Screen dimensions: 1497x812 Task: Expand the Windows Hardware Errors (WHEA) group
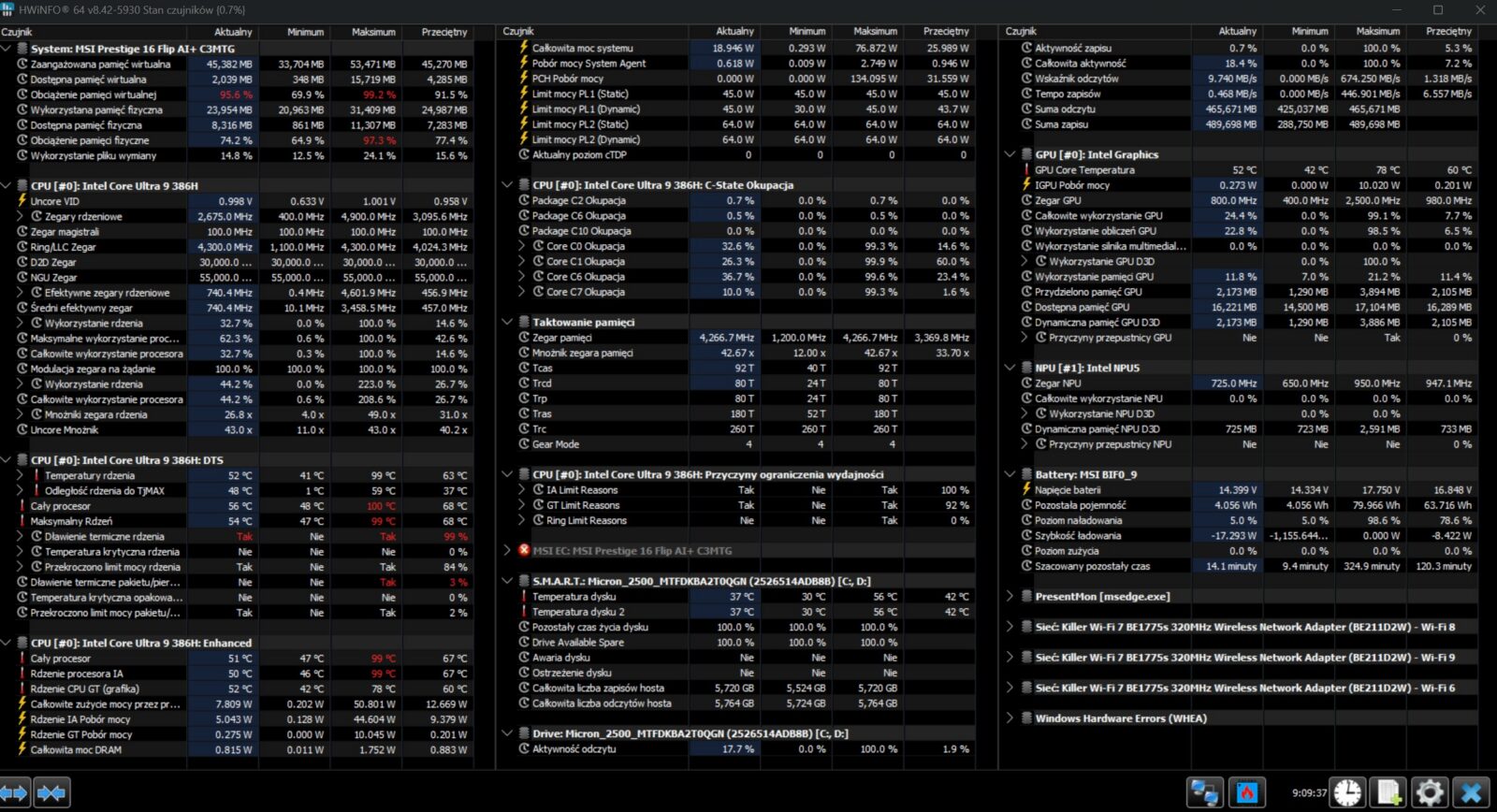(x=1010, y=718)
